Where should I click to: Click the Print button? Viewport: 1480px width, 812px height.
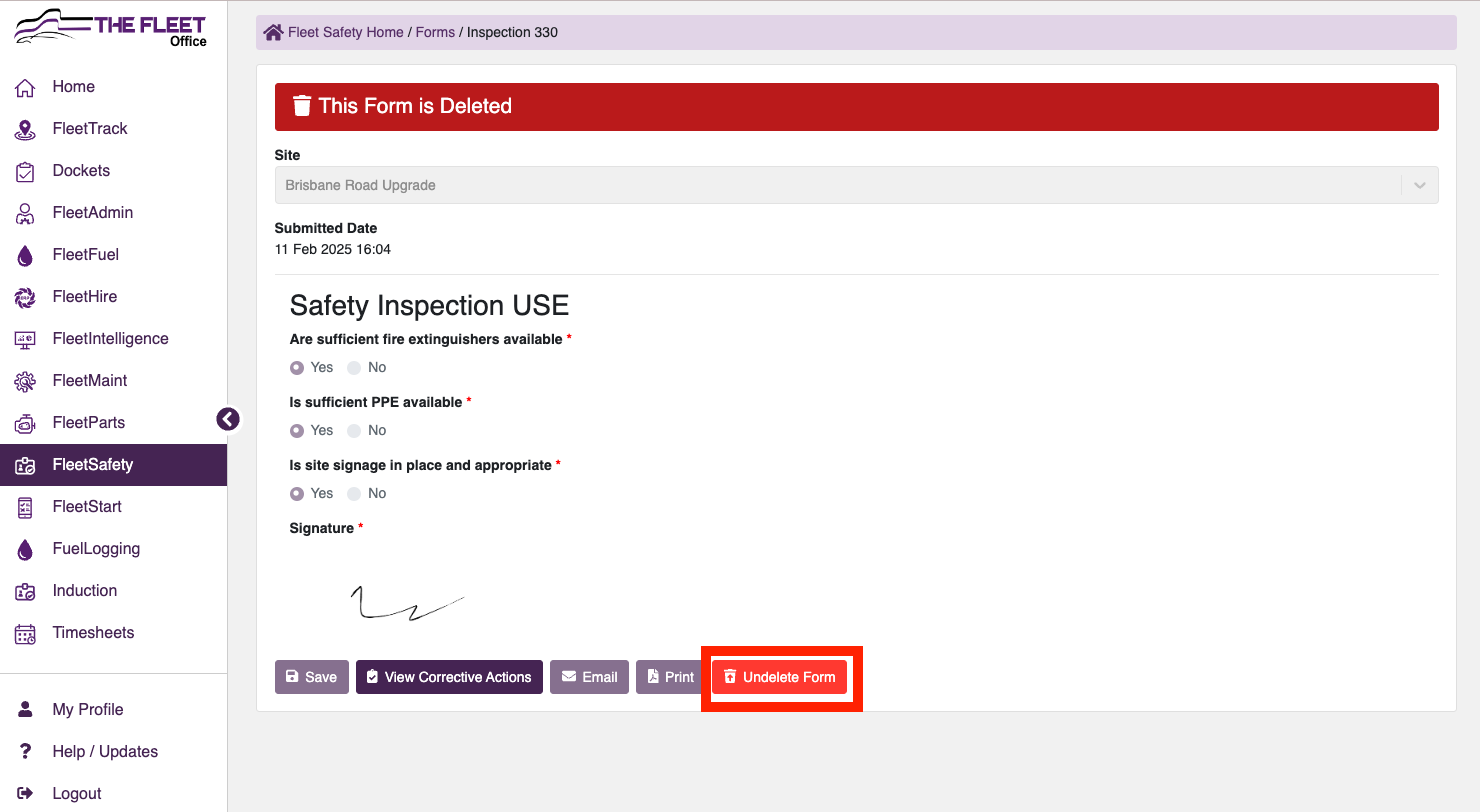tap(670, 677)
